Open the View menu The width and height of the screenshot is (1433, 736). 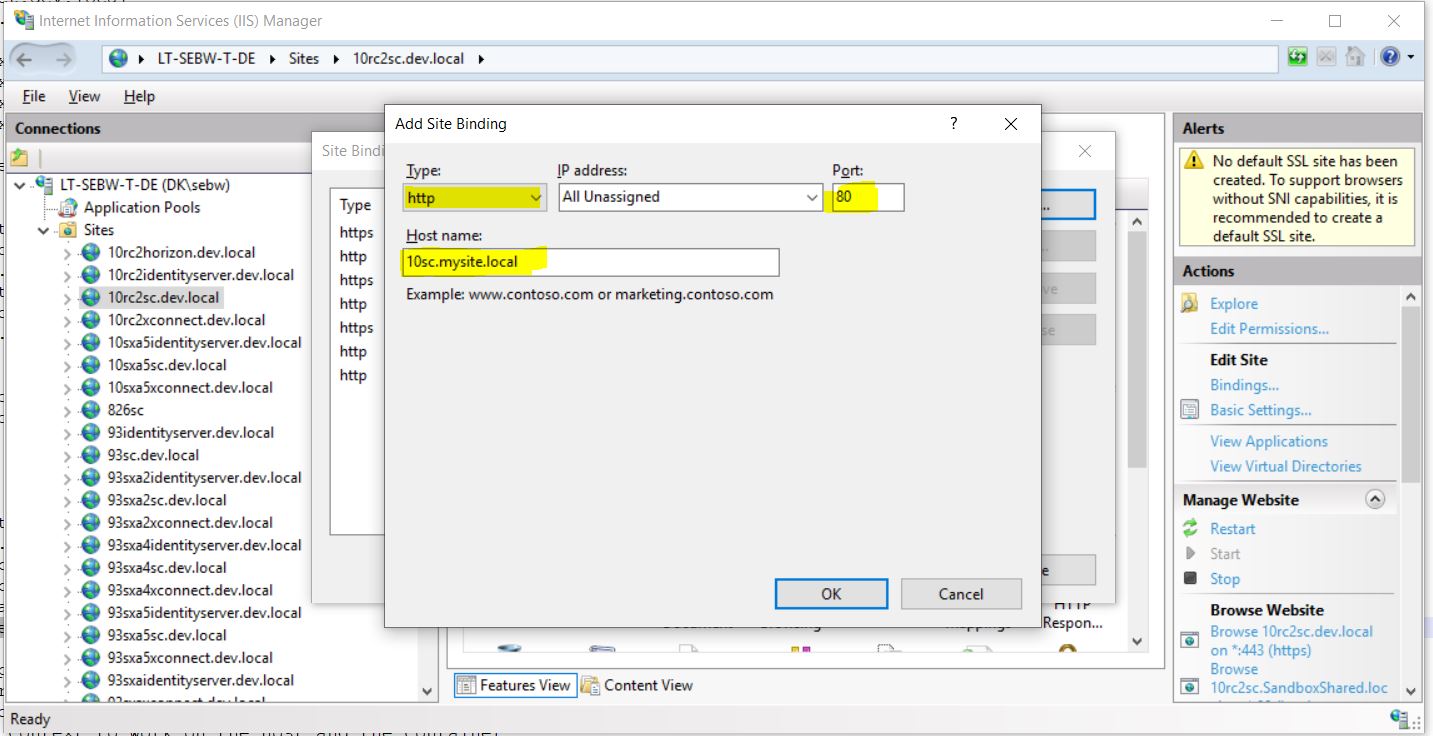coord(84,96)
